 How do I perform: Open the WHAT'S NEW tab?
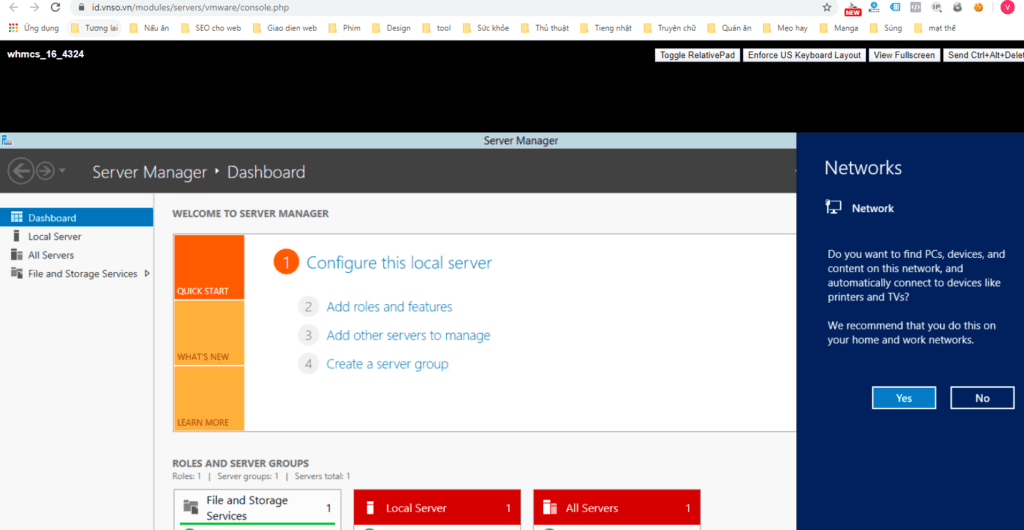point(209,333)
